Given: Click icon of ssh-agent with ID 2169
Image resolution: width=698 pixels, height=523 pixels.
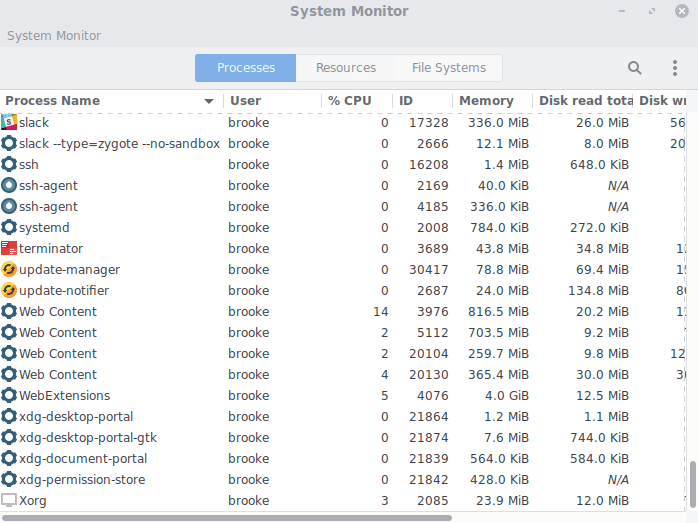Looking at the screenshot, I should (x=9, y=185).
